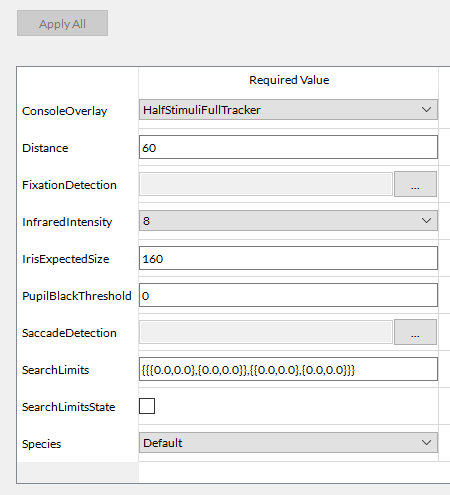450x495 pixels.
Task: Enable the SearchLimitsState checkbox
Action: (x=147, y=406)
